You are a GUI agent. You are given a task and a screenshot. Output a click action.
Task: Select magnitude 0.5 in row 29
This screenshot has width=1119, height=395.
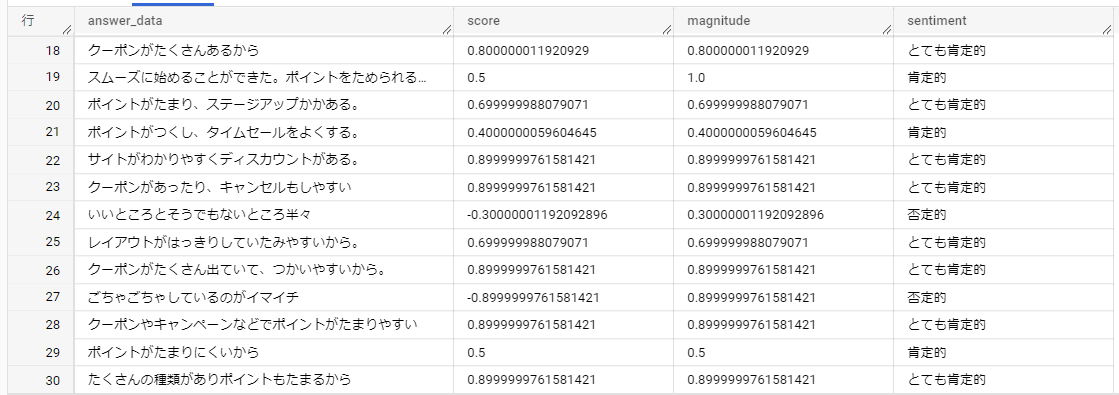[697, 352]
